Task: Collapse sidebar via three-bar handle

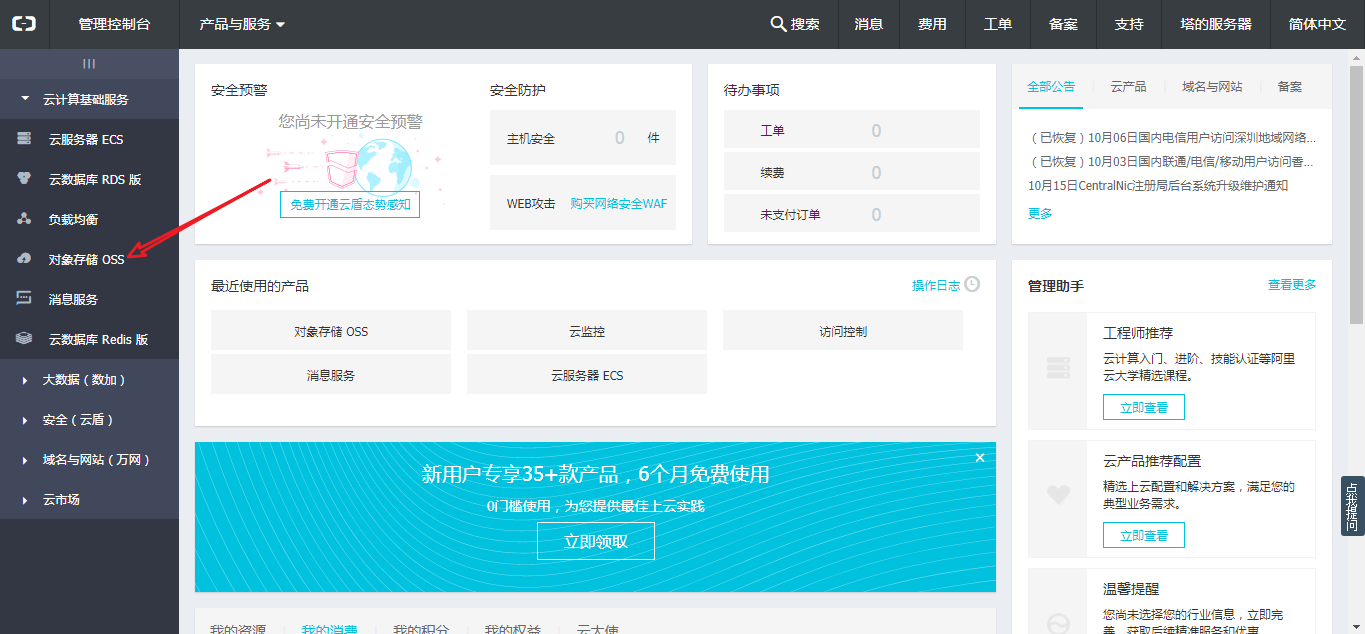Action: (x=89, y=64)
